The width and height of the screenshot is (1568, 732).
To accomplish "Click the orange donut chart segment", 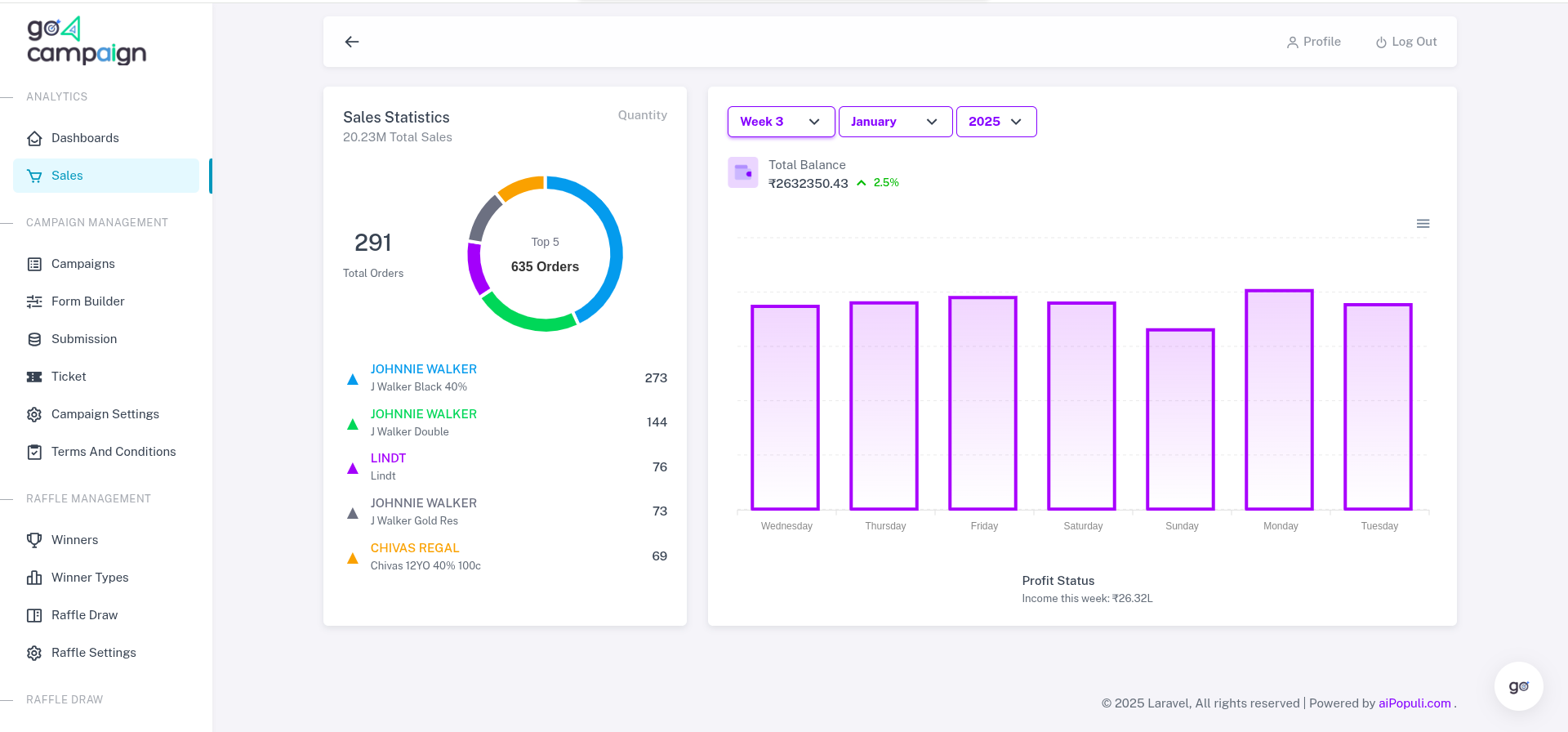I will 521,187.
